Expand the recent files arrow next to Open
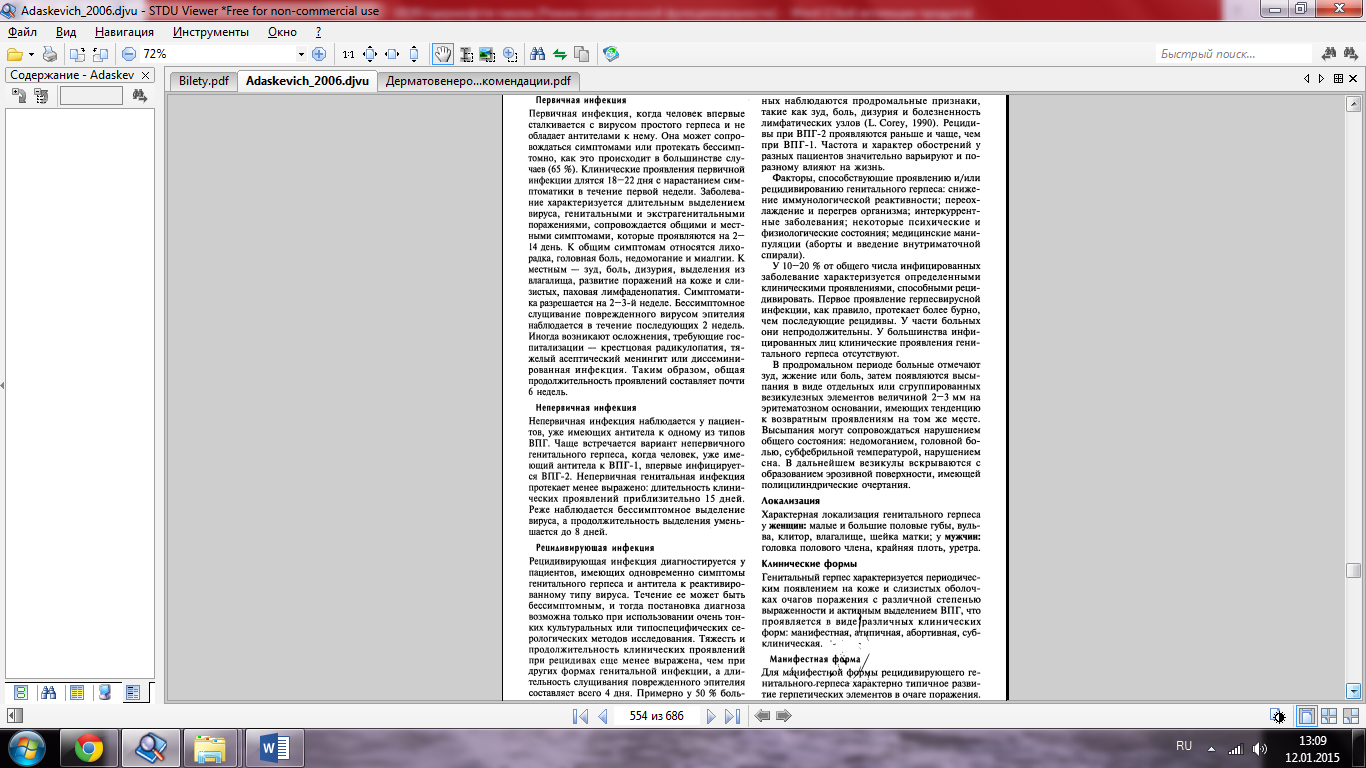Viewport: 1366px width, 768px height. tap(31, 54)
